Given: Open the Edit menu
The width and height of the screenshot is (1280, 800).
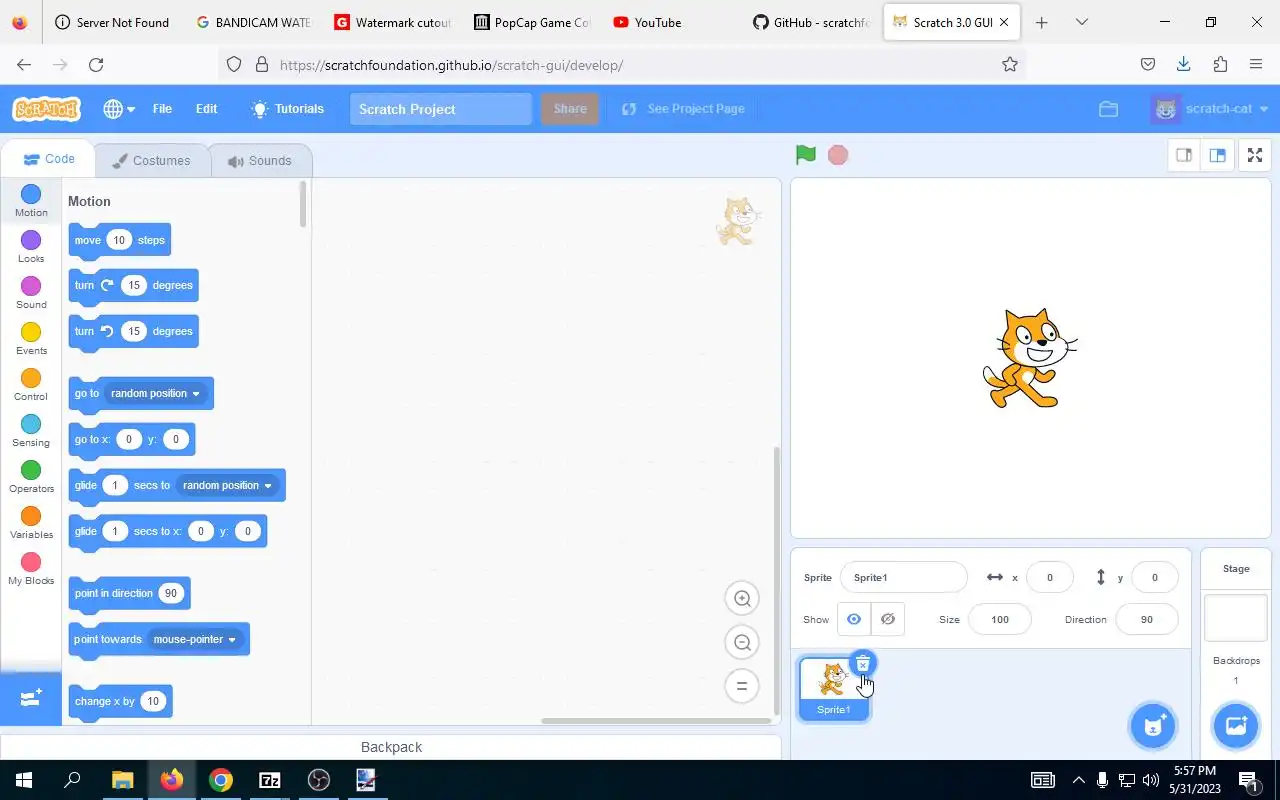Looking at the screenshot, I should coord(206,109).
